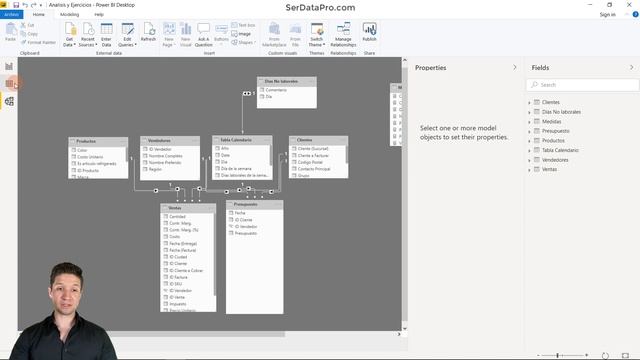Publish the report
The width and height of the screenshot is (640, 360).
click(369, 32)
